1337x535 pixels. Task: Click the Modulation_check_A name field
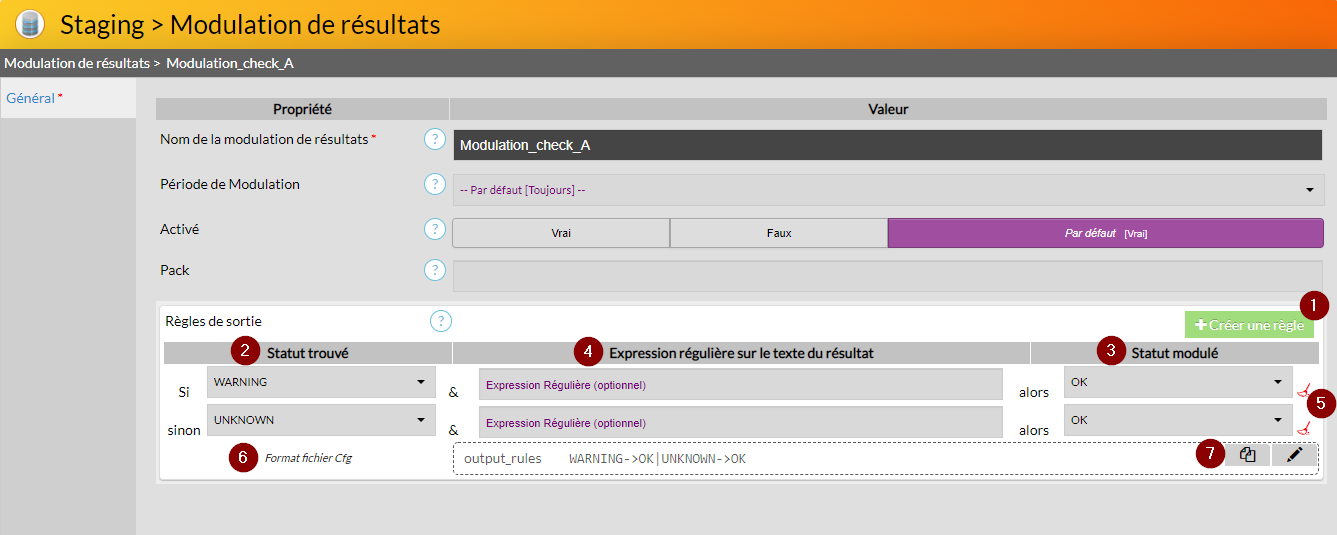[887, 145]
